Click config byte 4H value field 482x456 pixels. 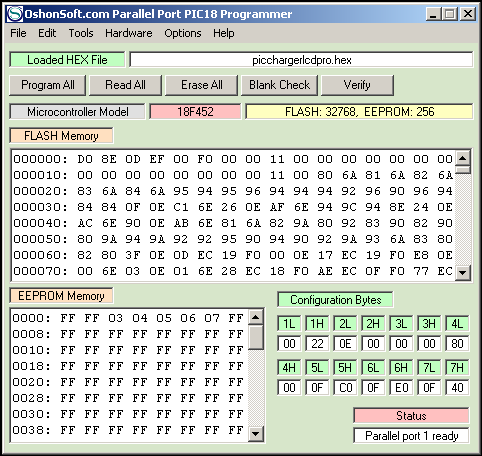click(289, 387)
